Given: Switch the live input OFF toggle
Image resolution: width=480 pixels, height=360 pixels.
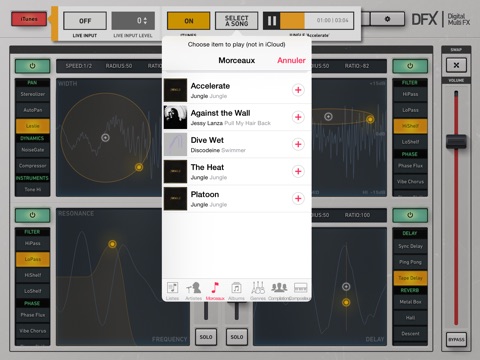Looking at the screenshot, I should 85,21.
